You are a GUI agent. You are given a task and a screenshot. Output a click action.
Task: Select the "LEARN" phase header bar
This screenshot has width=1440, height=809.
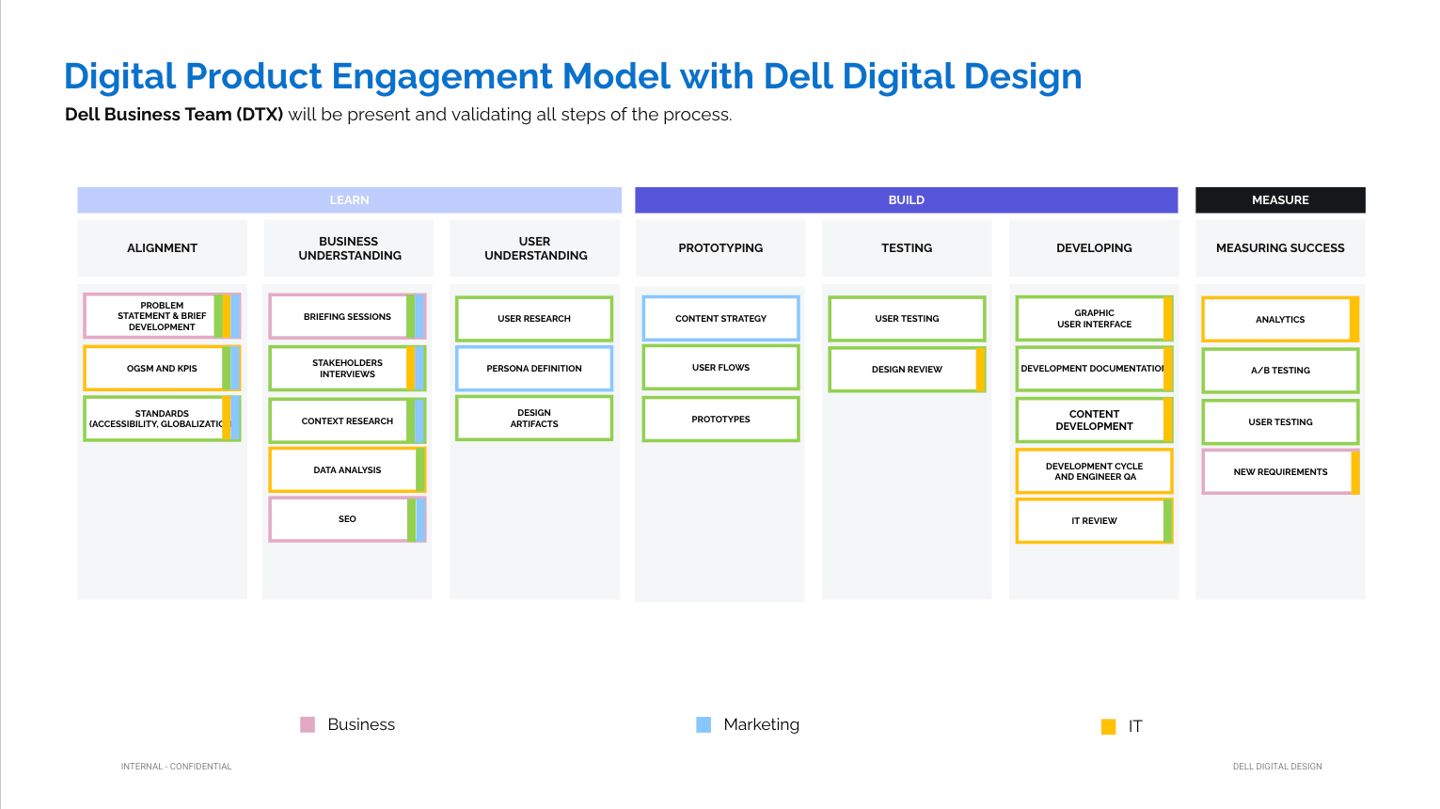(x=349, y=200)
